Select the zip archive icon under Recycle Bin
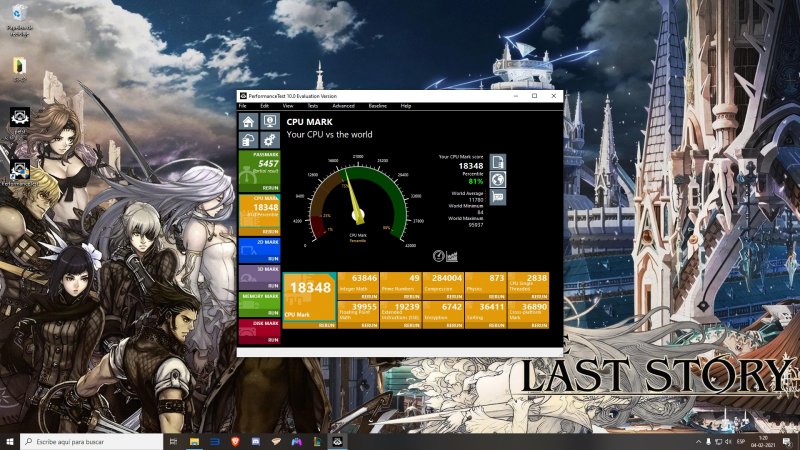Image resolution: width=800 pixels, height=450 pixels. click(x=20, y=69)
